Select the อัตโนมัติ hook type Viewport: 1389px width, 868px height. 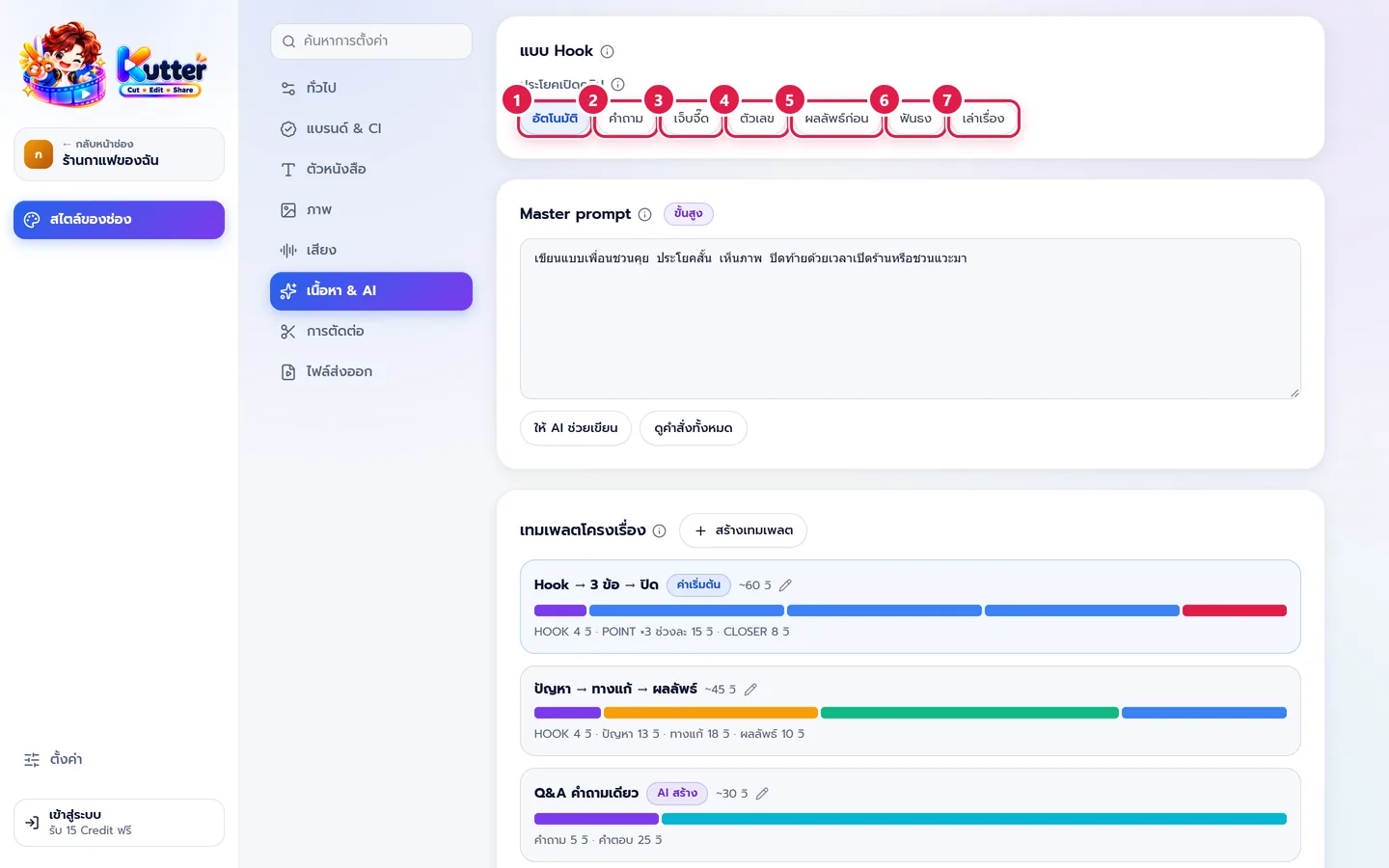pyautogui.click(x=555, y=119)
